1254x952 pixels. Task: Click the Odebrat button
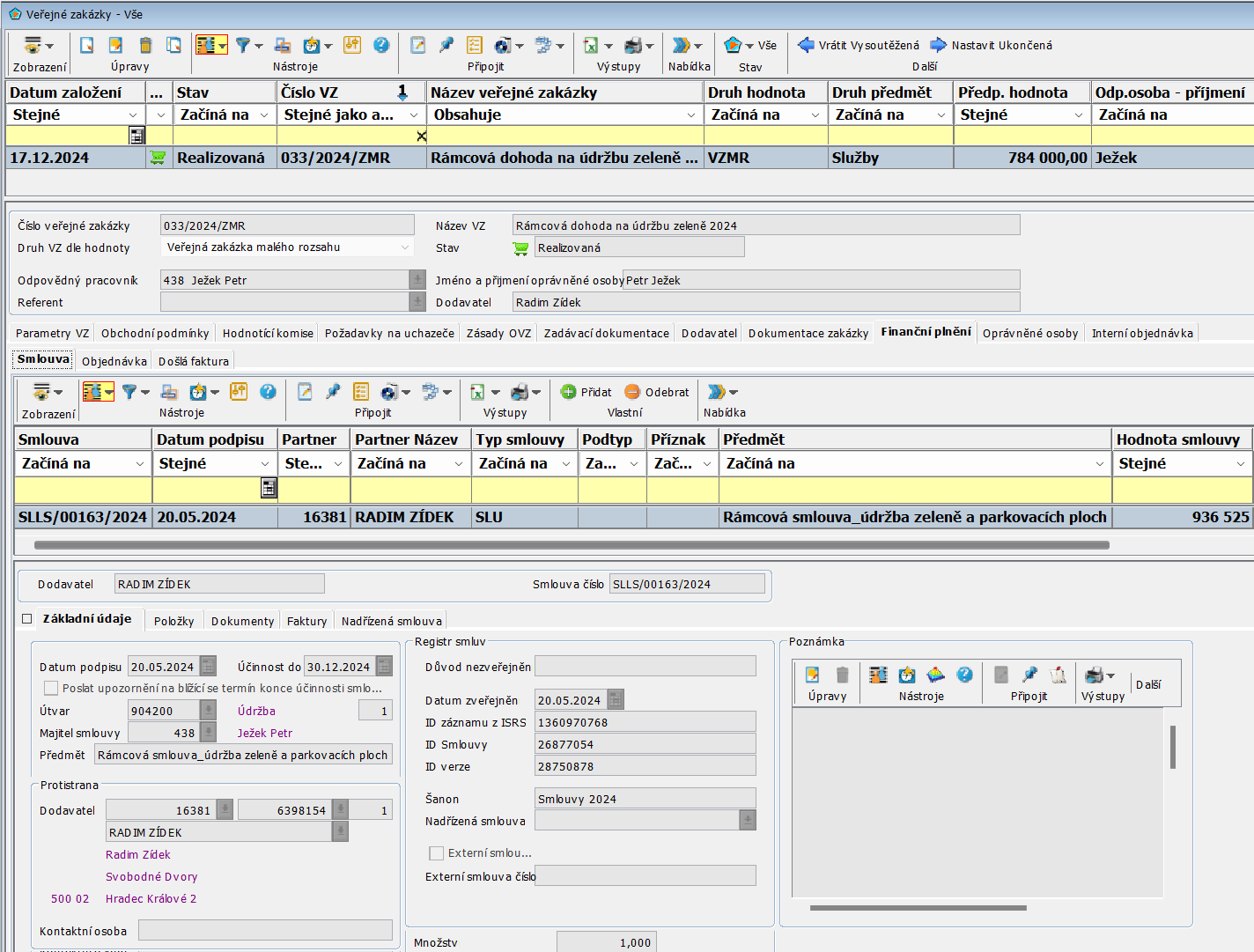click(657, 392)
